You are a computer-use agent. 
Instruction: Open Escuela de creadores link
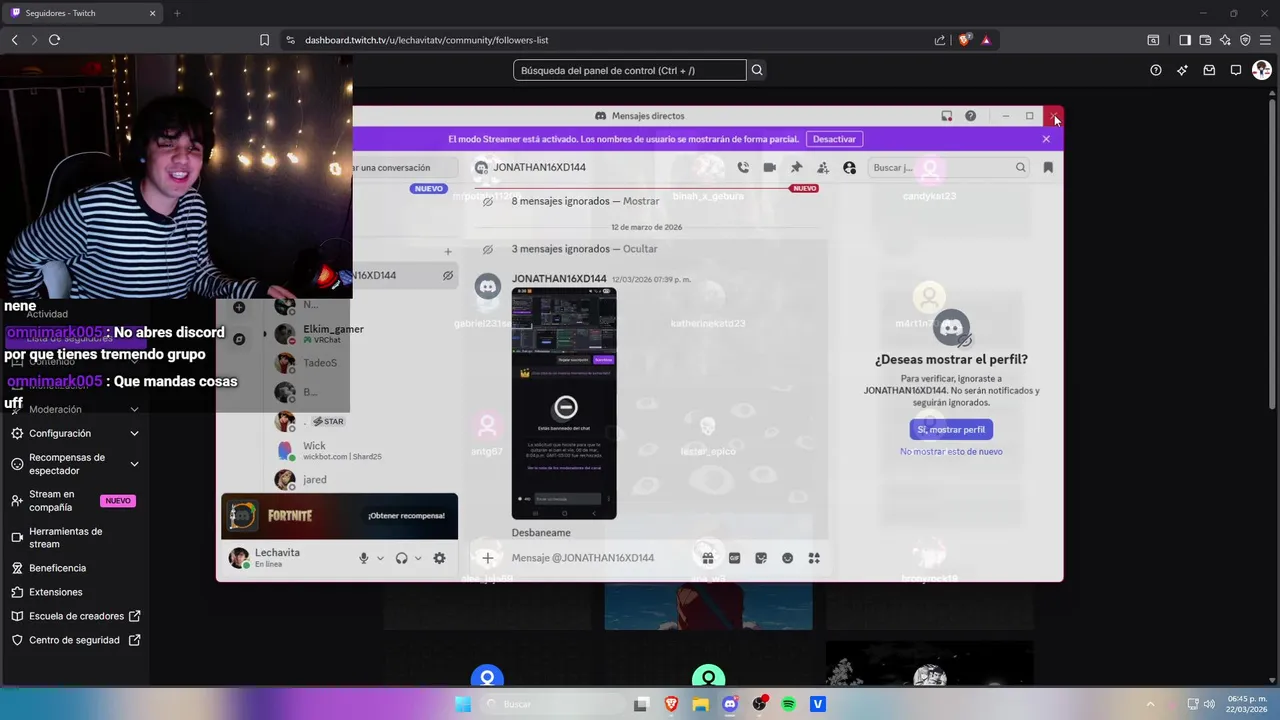pos(75,616)
